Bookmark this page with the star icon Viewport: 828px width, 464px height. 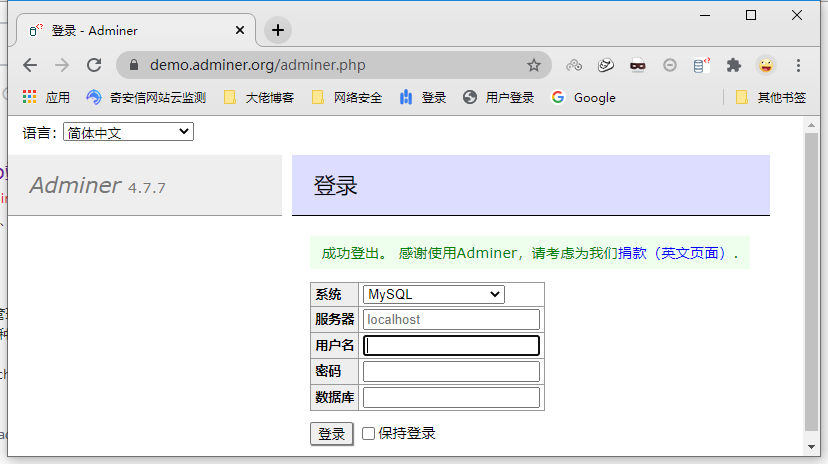click(x=534, y=65)
